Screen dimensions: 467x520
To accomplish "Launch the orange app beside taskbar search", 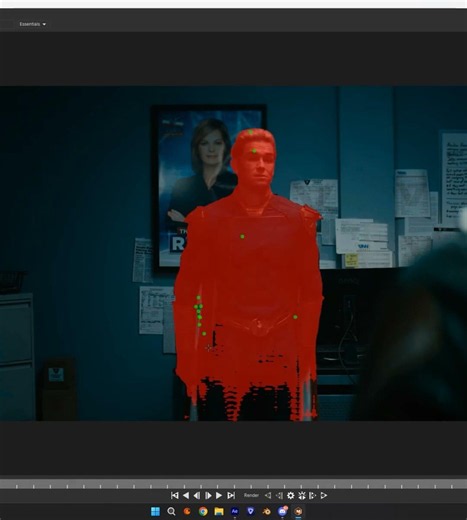I will click(187, 511).
